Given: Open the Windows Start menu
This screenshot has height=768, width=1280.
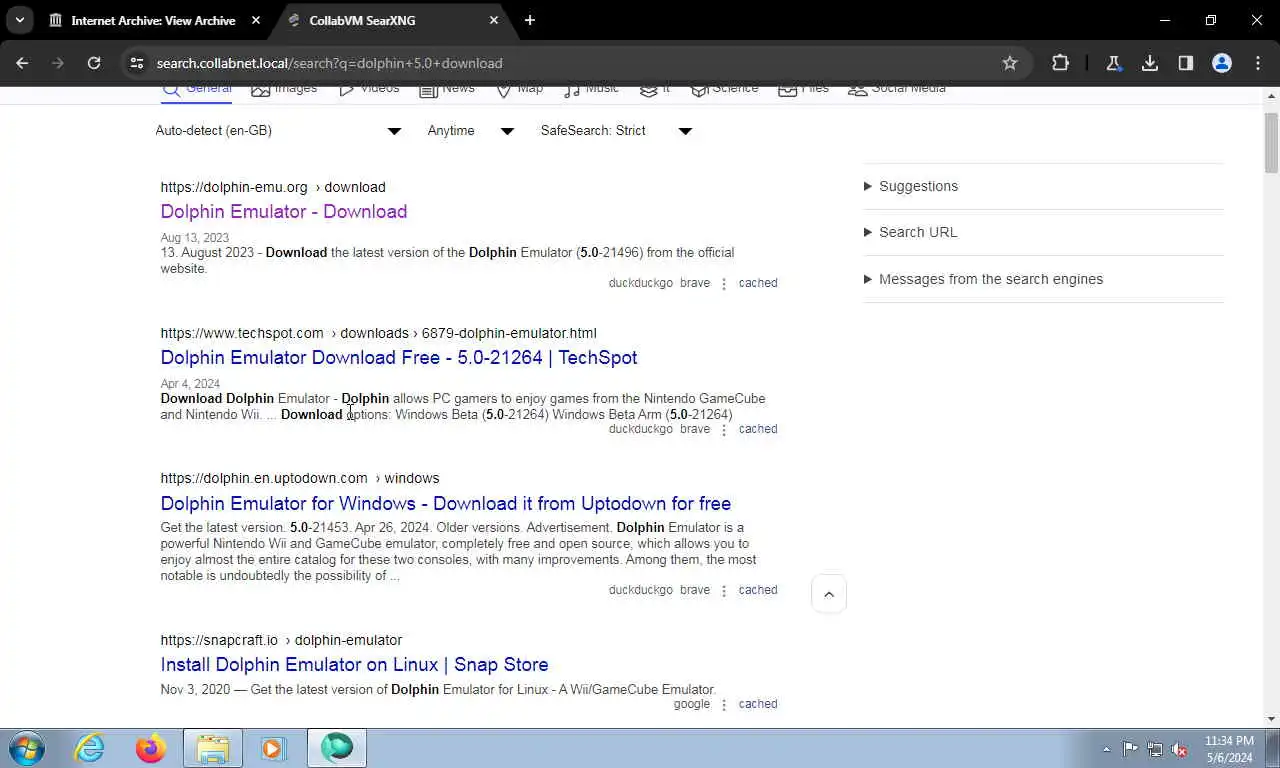Looking at the screenshot, I should (27, 748).
